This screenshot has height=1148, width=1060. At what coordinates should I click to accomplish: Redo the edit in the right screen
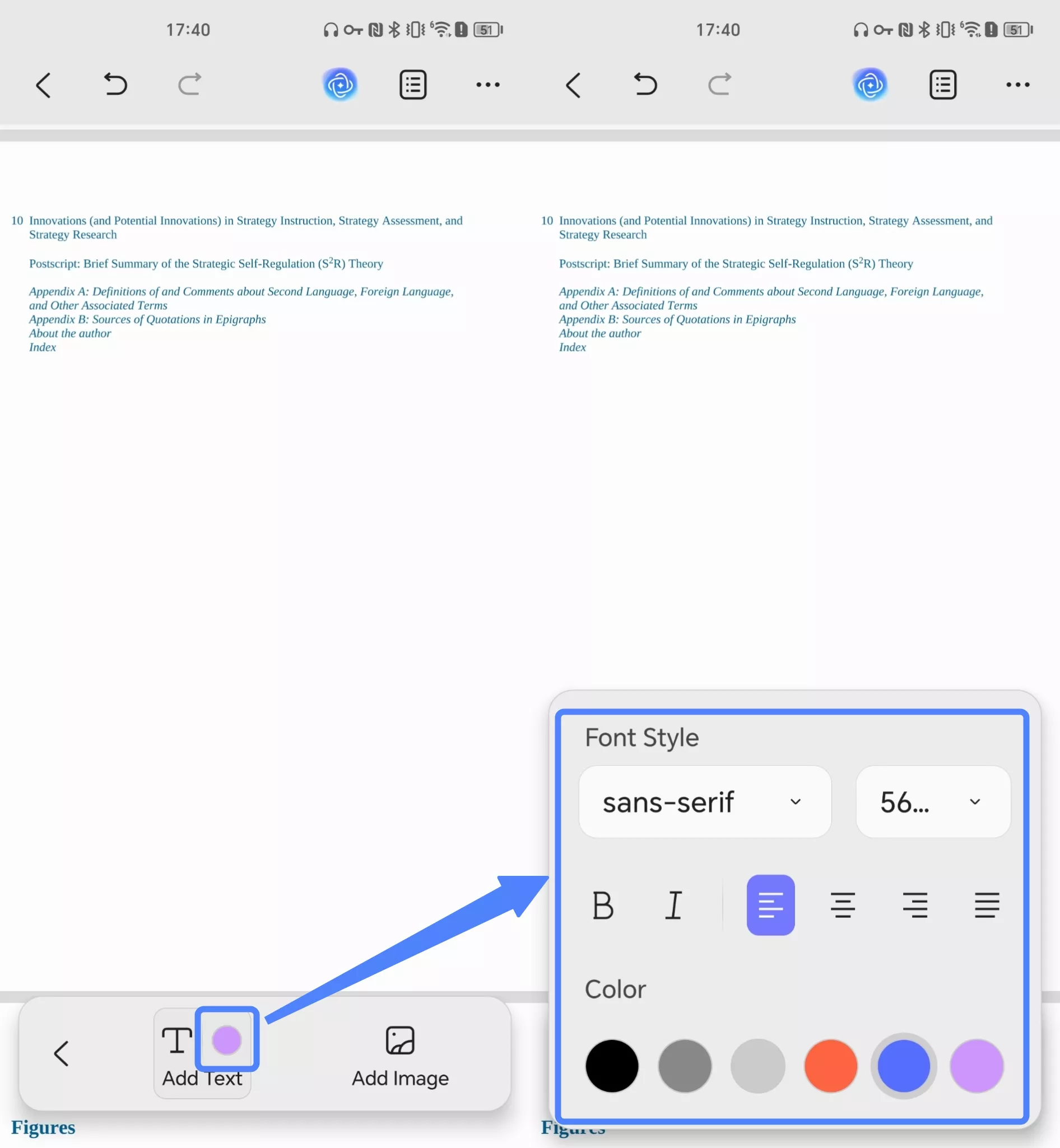[719, 85]
